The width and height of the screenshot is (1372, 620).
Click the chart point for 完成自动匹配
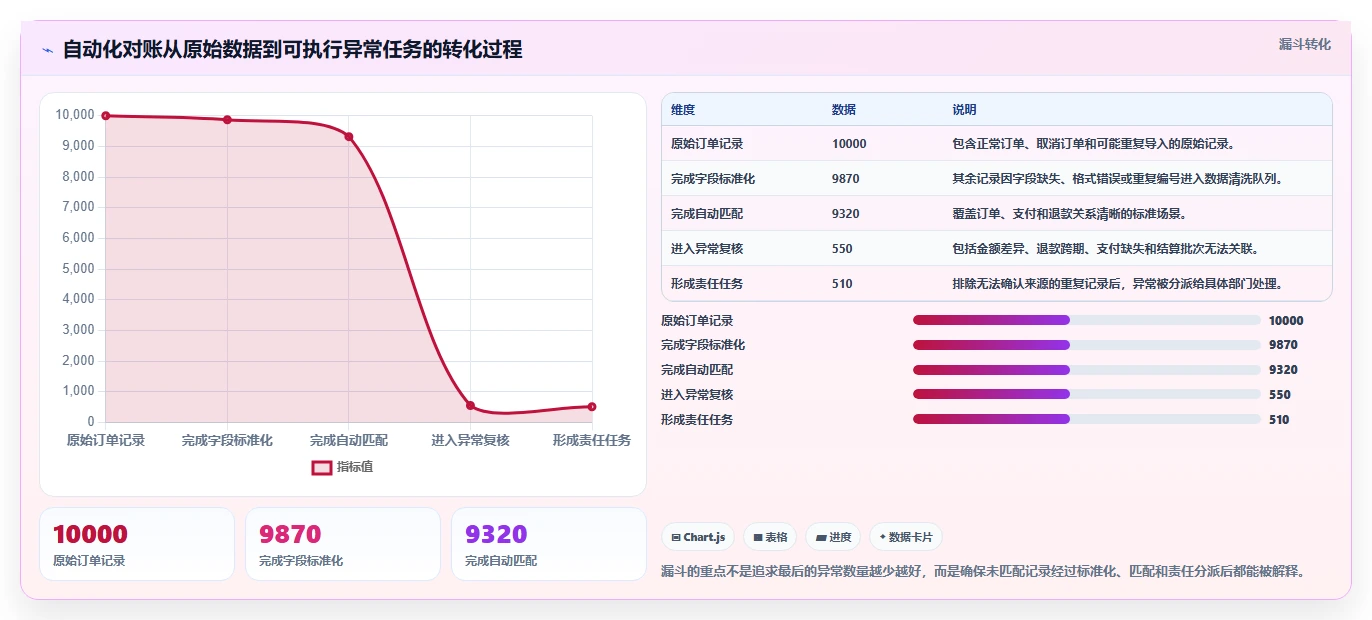(349, 137)
